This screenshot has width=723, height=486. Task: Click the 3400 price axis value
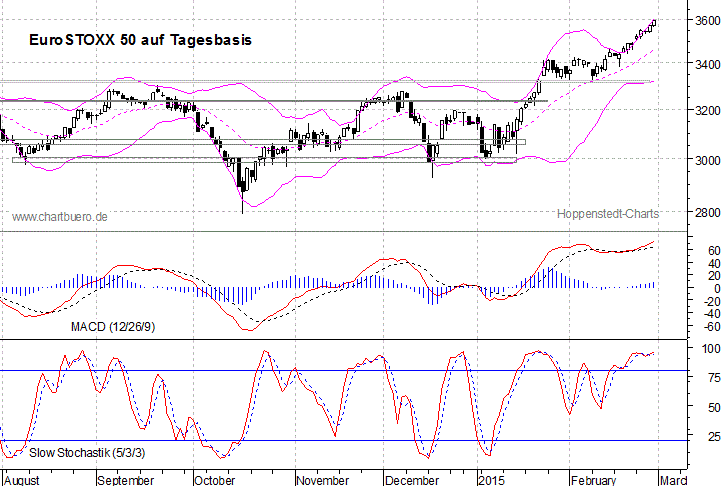pyautogui.click(x=707, y=65)
